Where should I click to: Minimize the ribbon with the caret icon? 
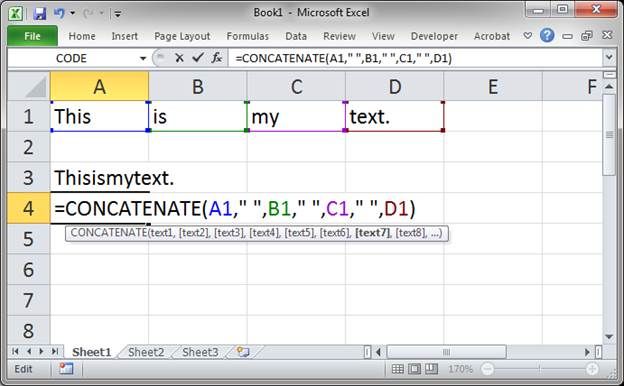(x=528, y=36)
